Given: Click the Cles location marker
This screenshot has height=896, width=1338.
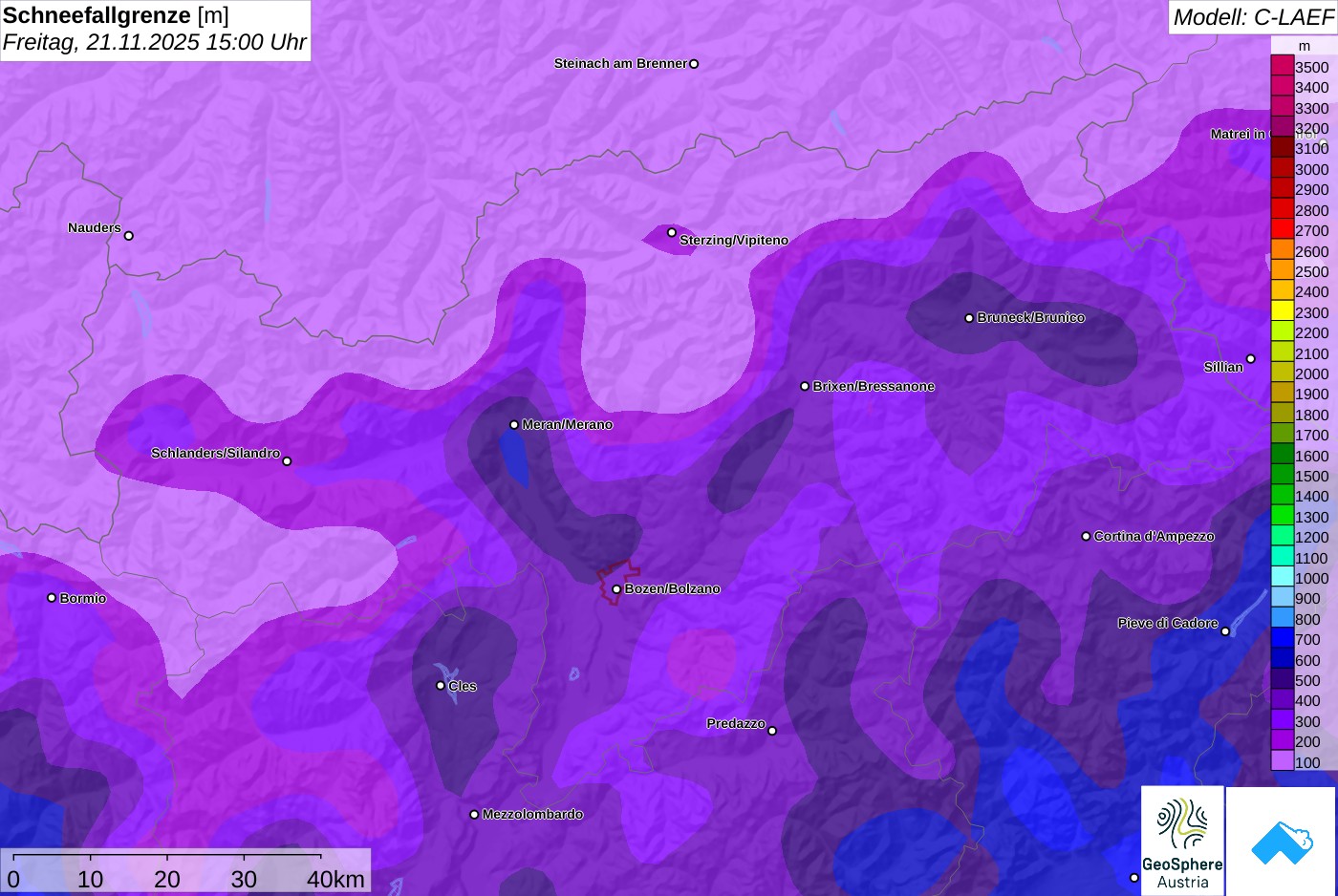Looking at the screenshot, I should click(x=441, y=685).
